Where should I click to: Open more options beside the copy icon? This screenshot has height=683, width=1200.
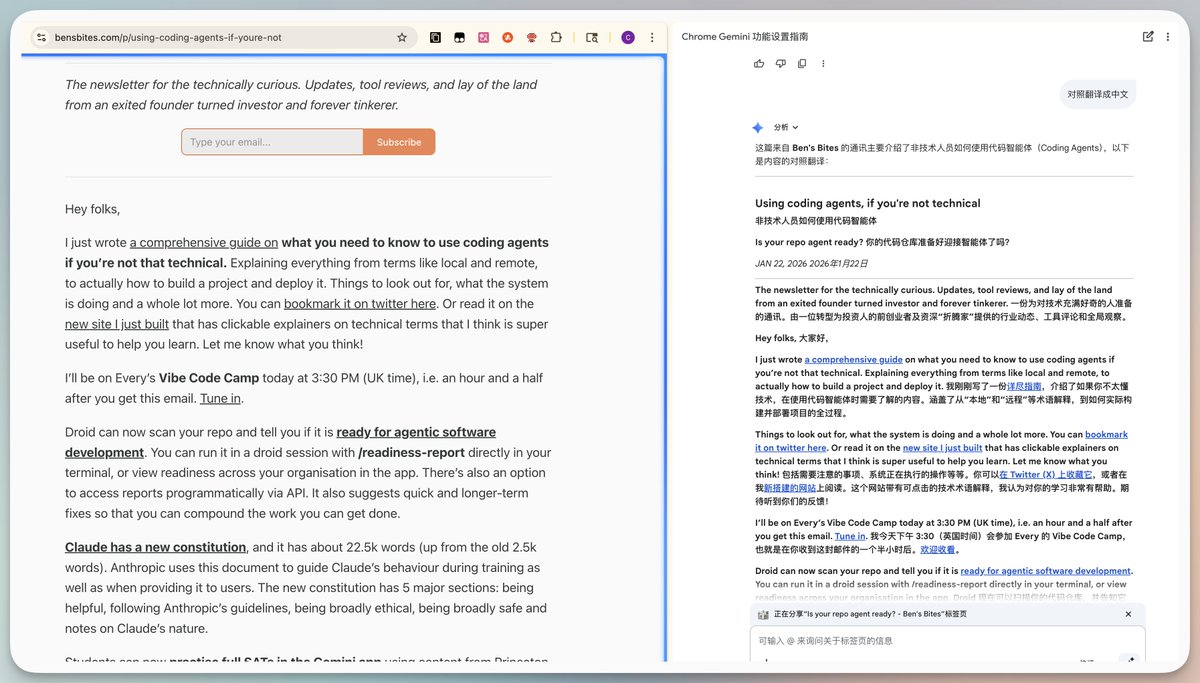pyautogui.click(x=823, y=64)
